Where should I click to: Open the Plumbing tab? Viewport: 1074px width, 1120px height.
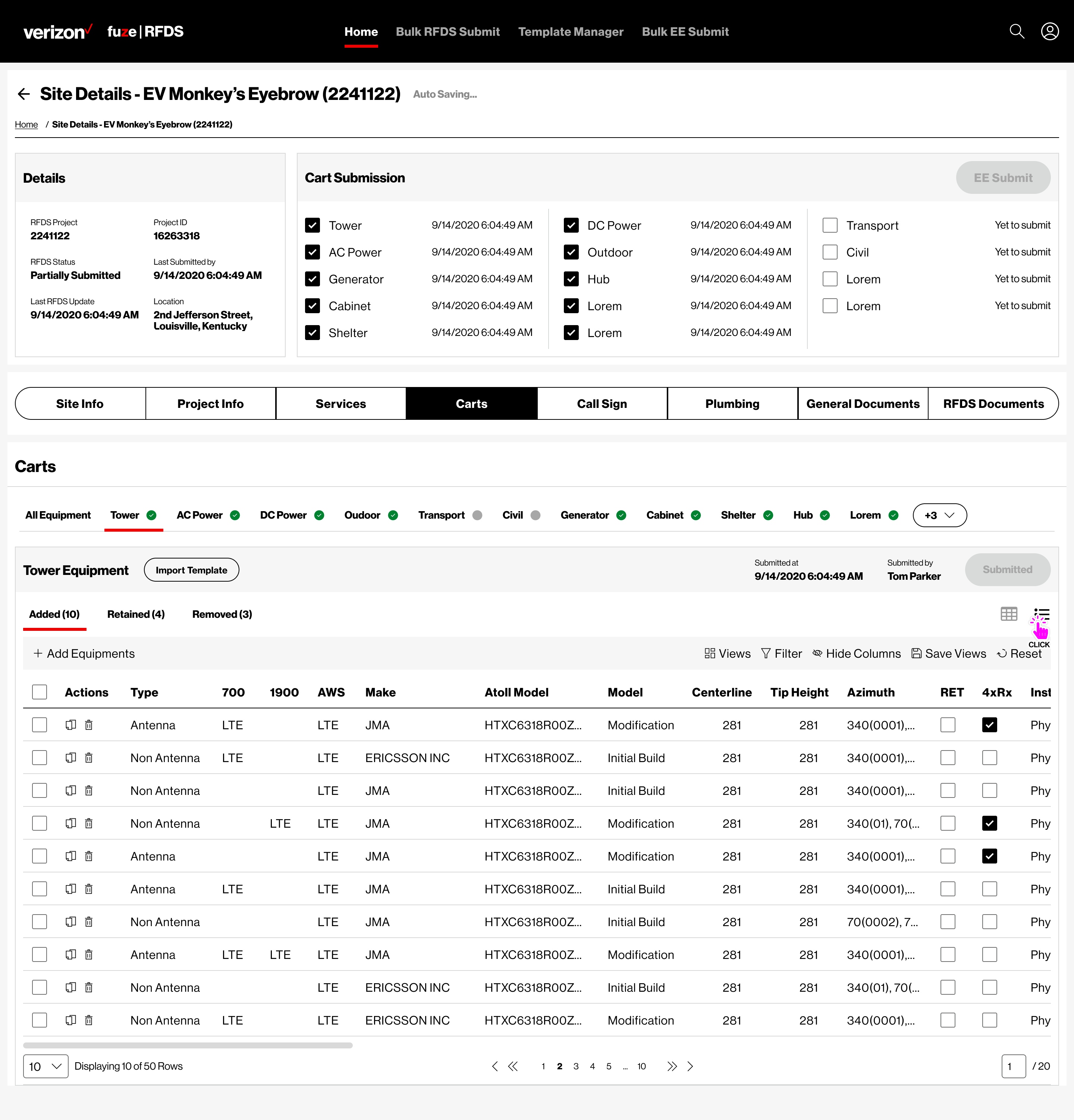point(732,403)
